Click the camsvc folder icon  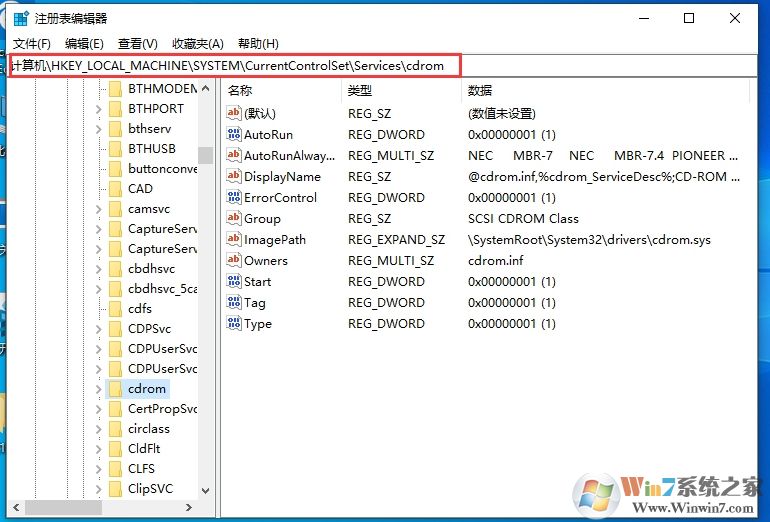115,209
